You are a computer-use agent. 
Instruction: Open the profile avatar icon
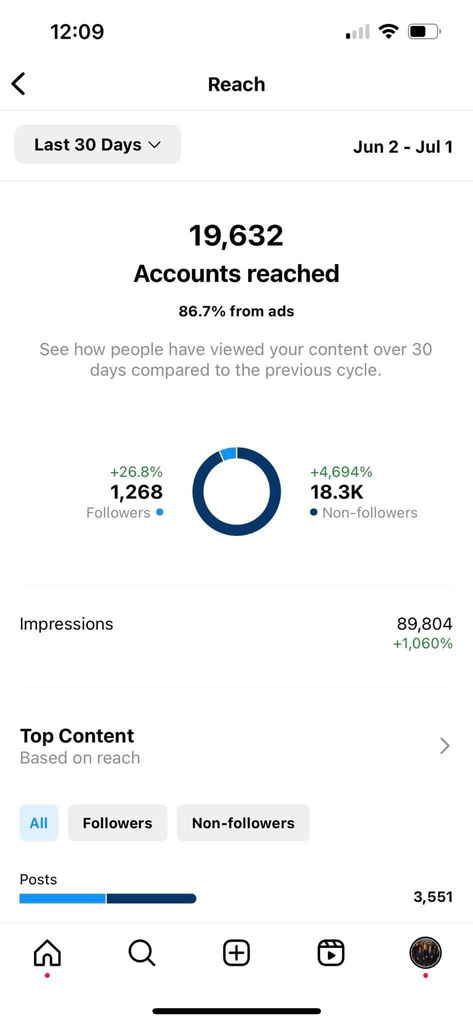425,953
